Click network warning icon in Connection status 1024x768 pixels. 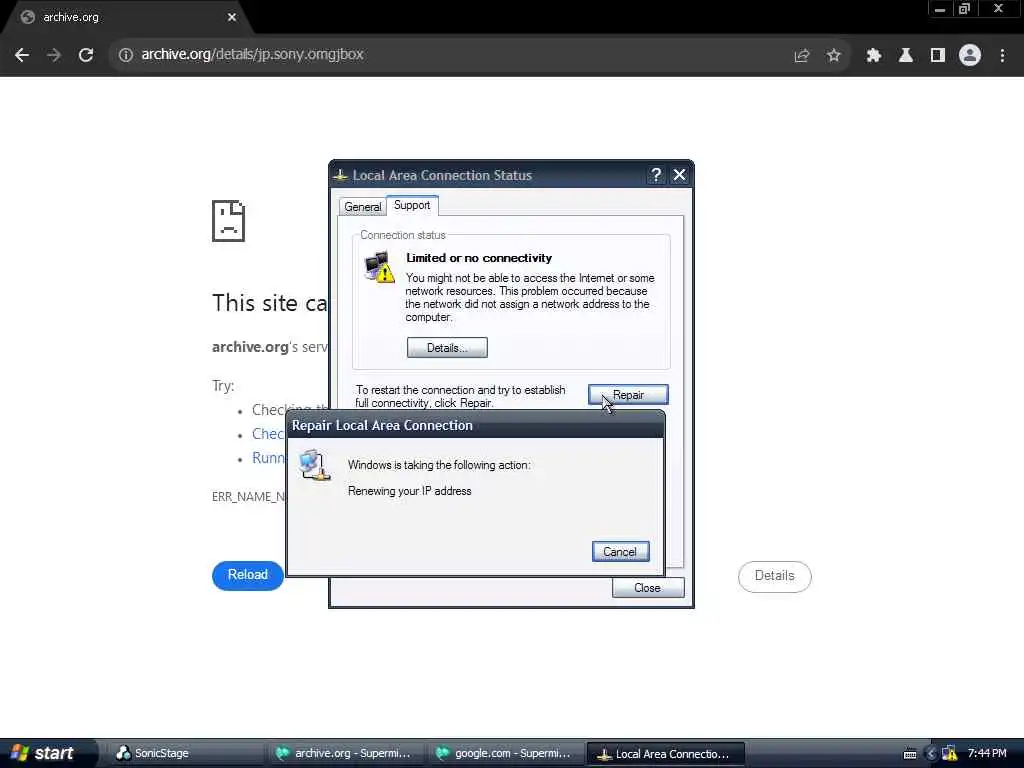(x=379, y=267)
